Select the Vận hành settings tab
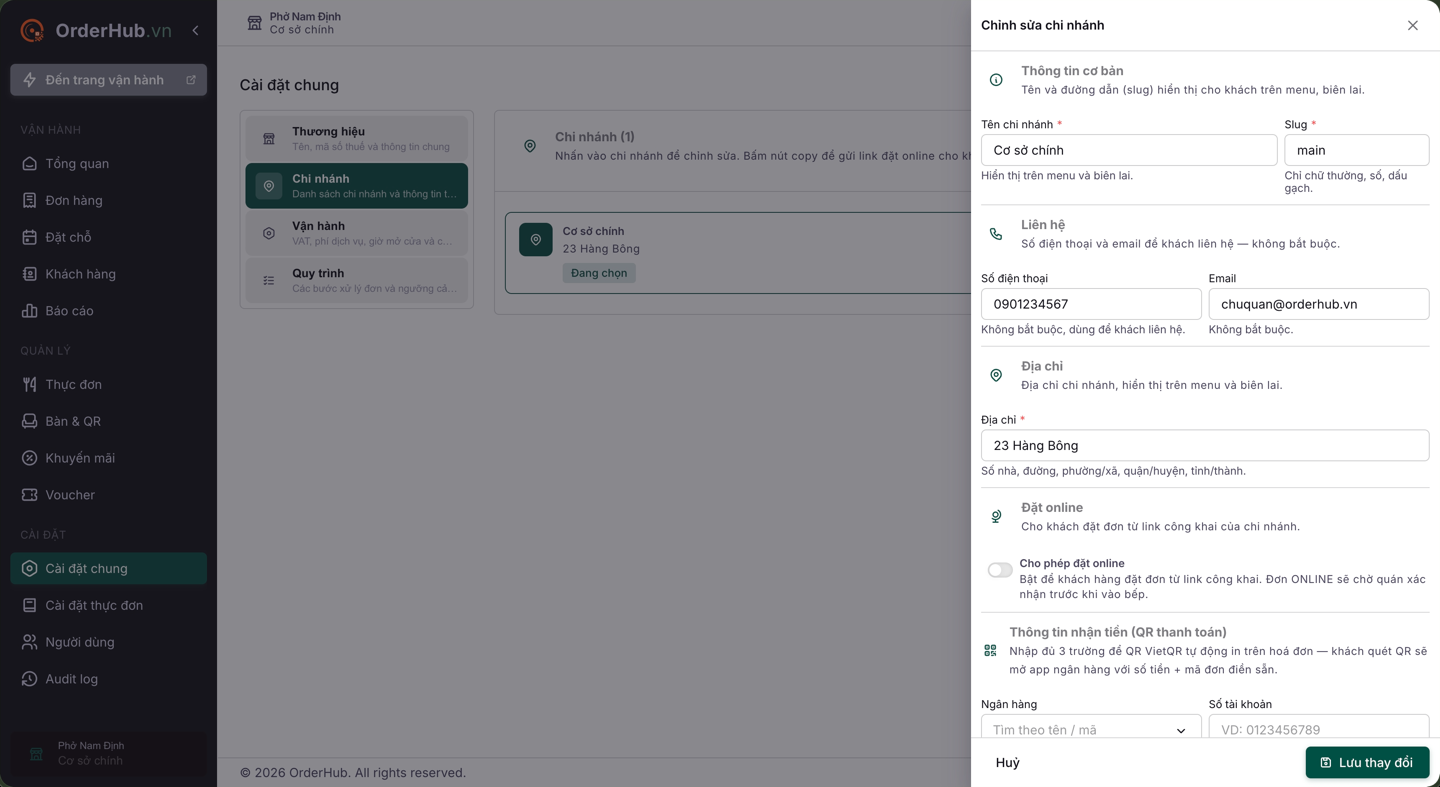The width and height of the screenshot is (1440, 787). (x=357, y=233)
